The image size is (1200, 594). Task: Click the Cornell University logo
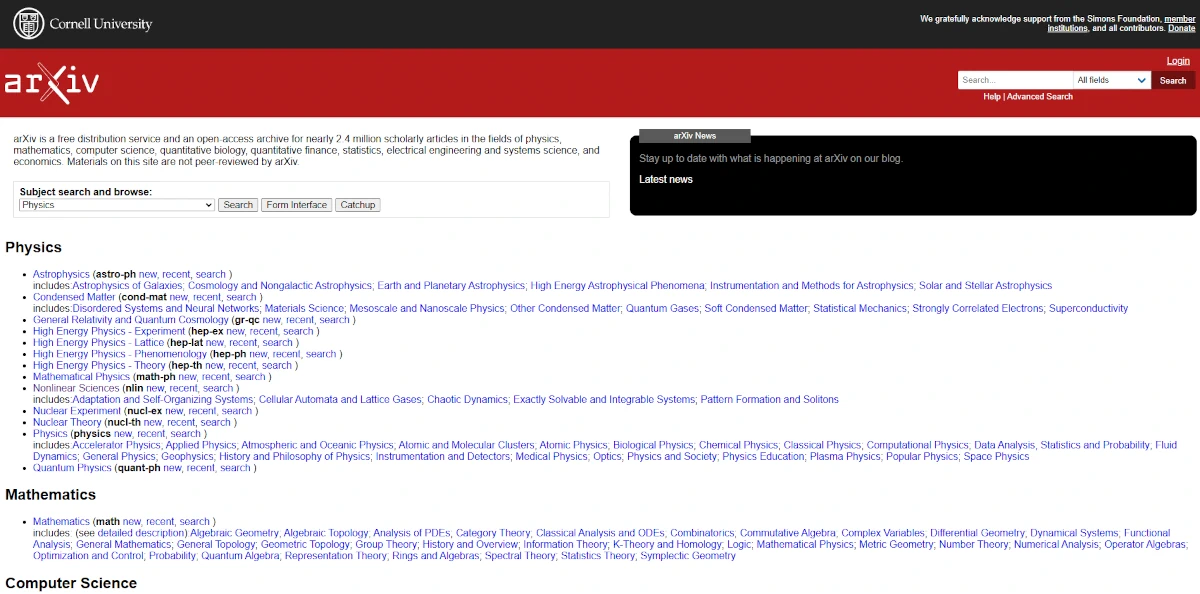pos(82,23)
